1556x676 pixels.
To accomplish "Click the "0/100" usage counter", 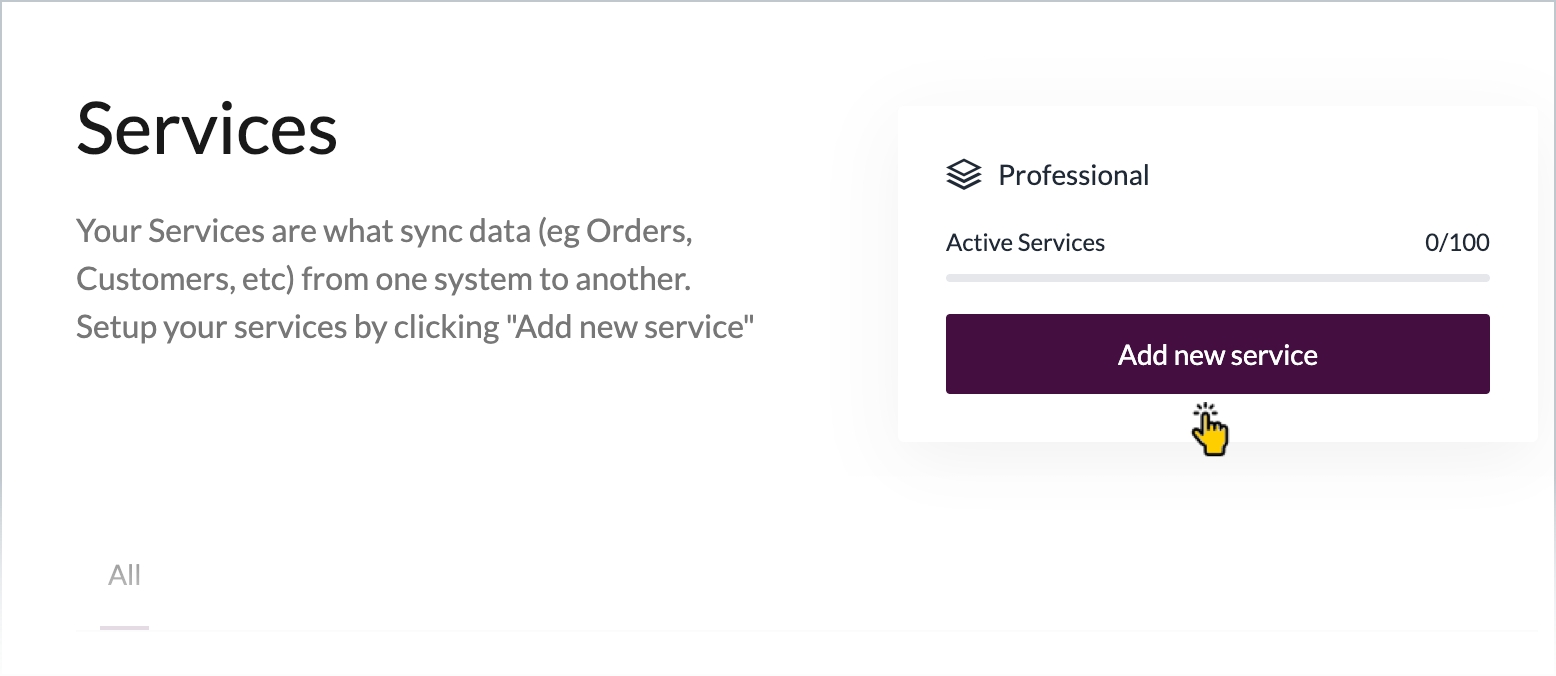I will pyautogui.click(x=1456, y=243).
